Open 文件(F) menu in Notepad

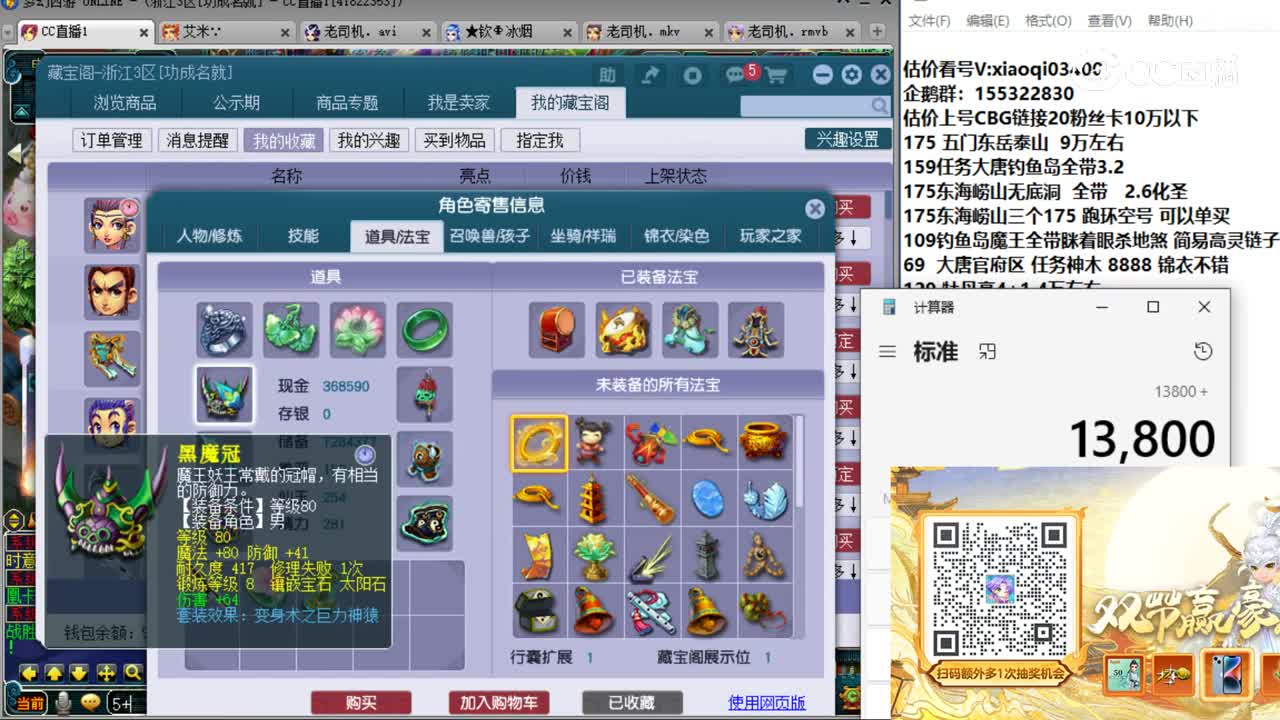pos(929,20)
